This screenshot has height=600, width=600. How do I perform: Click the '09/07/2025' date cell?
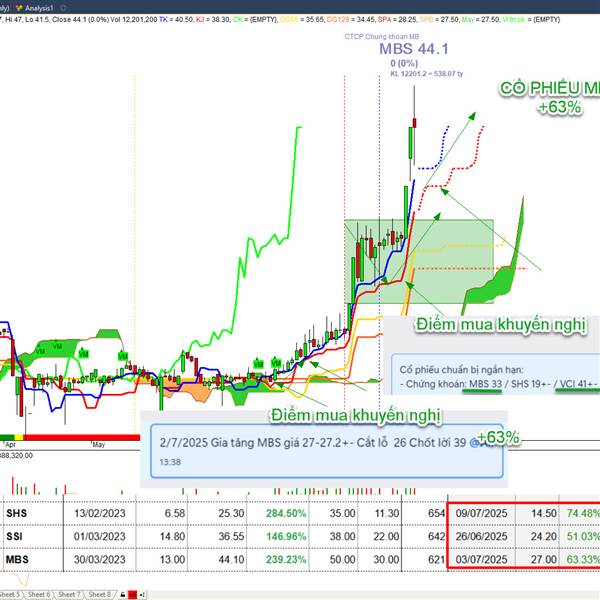click(x=481, y=513)
